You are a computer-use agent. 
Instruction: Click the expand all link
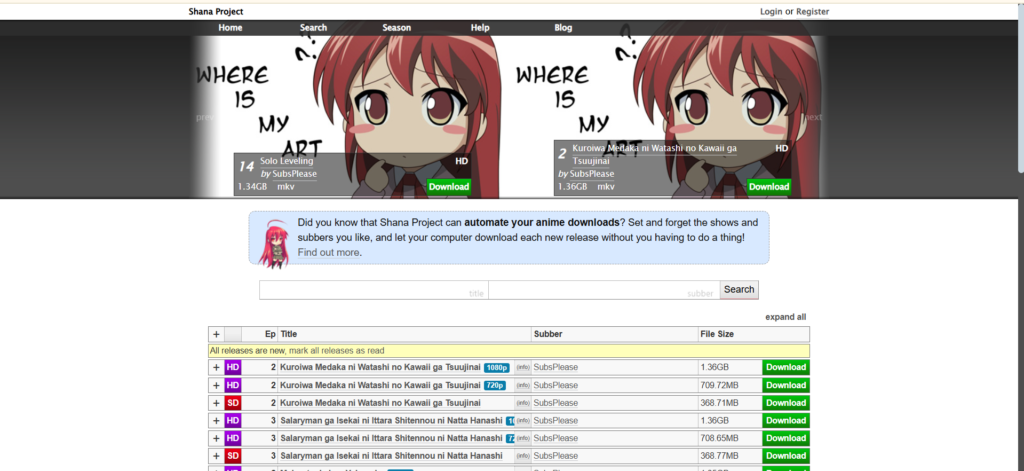point(786,317)
